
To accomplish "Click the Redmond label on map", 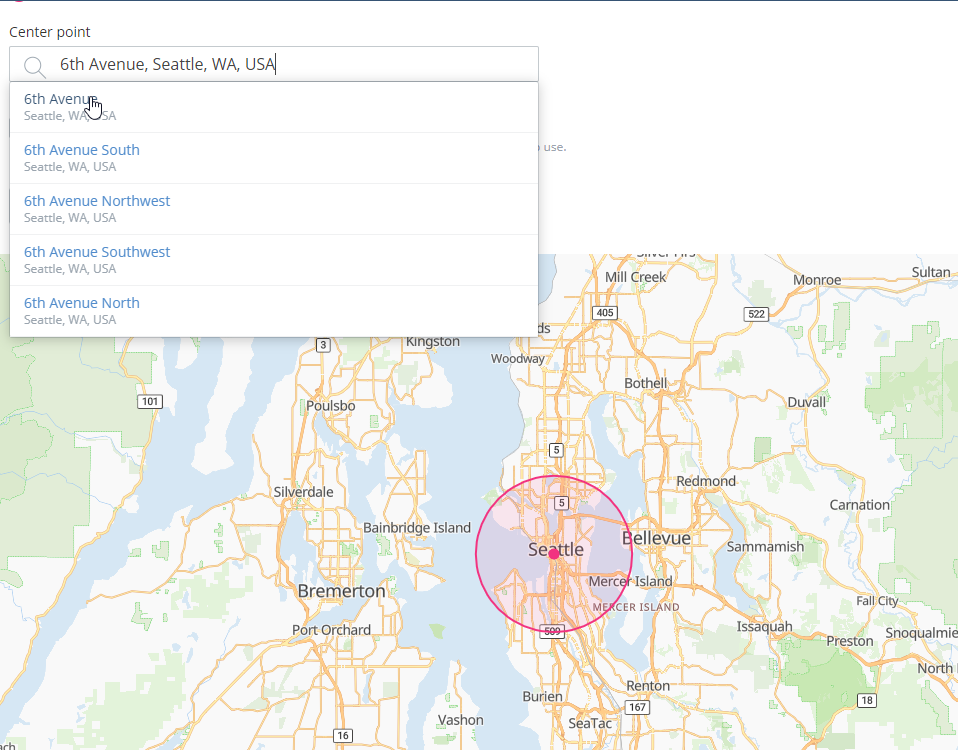I will pos(706,481).
